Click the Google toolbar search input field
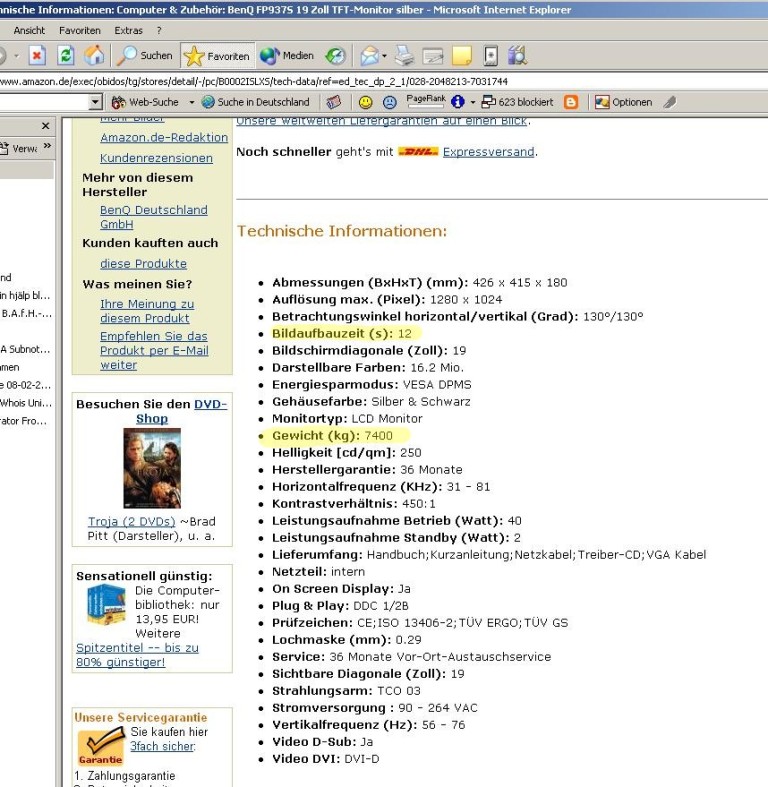The height and width of the screenshot is (787, 768). tap(44, 102)
